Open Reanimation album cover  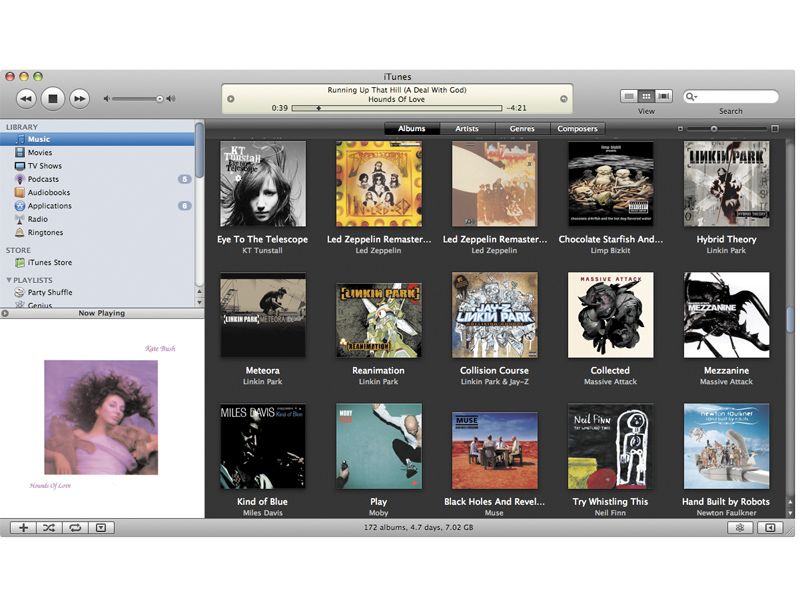pyautogui.click(x=379, y=320)
